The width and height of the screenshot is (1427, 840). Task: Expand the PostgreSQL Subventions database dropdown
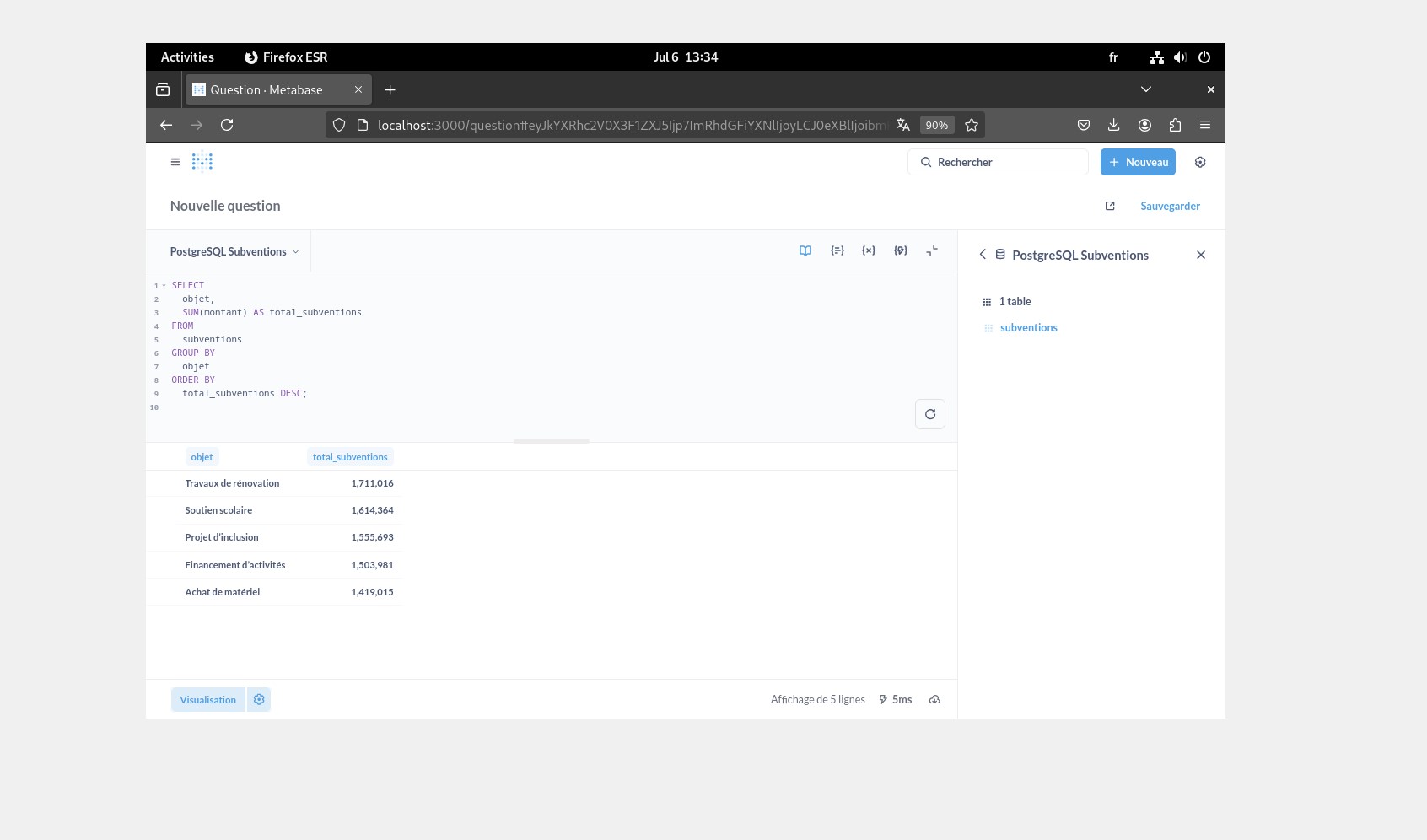234,251
